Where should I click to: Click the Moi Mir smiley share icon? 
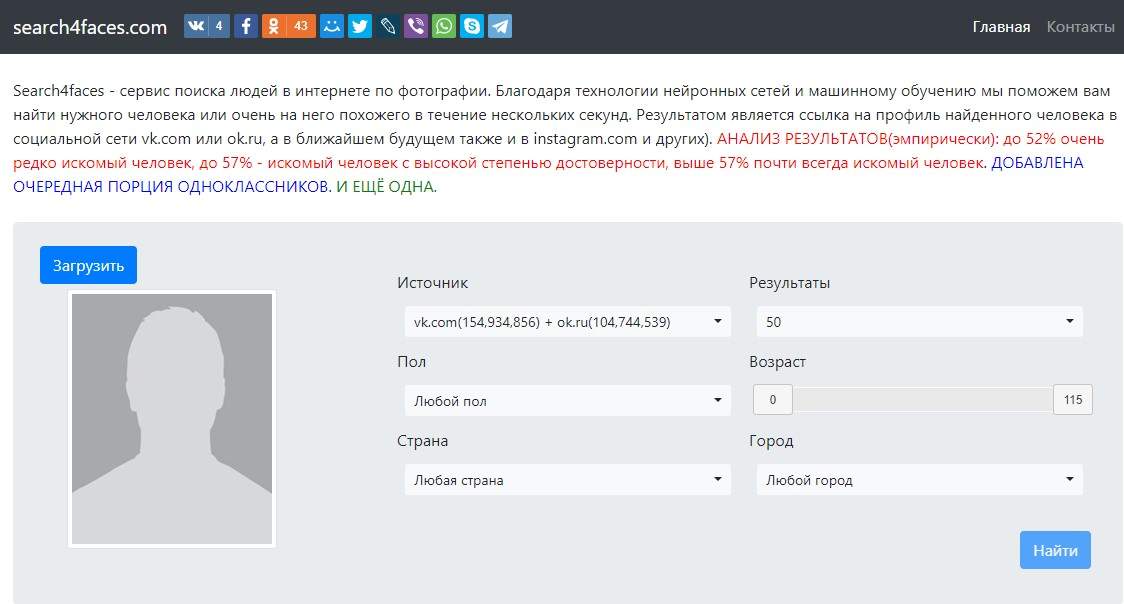(332, 26)
